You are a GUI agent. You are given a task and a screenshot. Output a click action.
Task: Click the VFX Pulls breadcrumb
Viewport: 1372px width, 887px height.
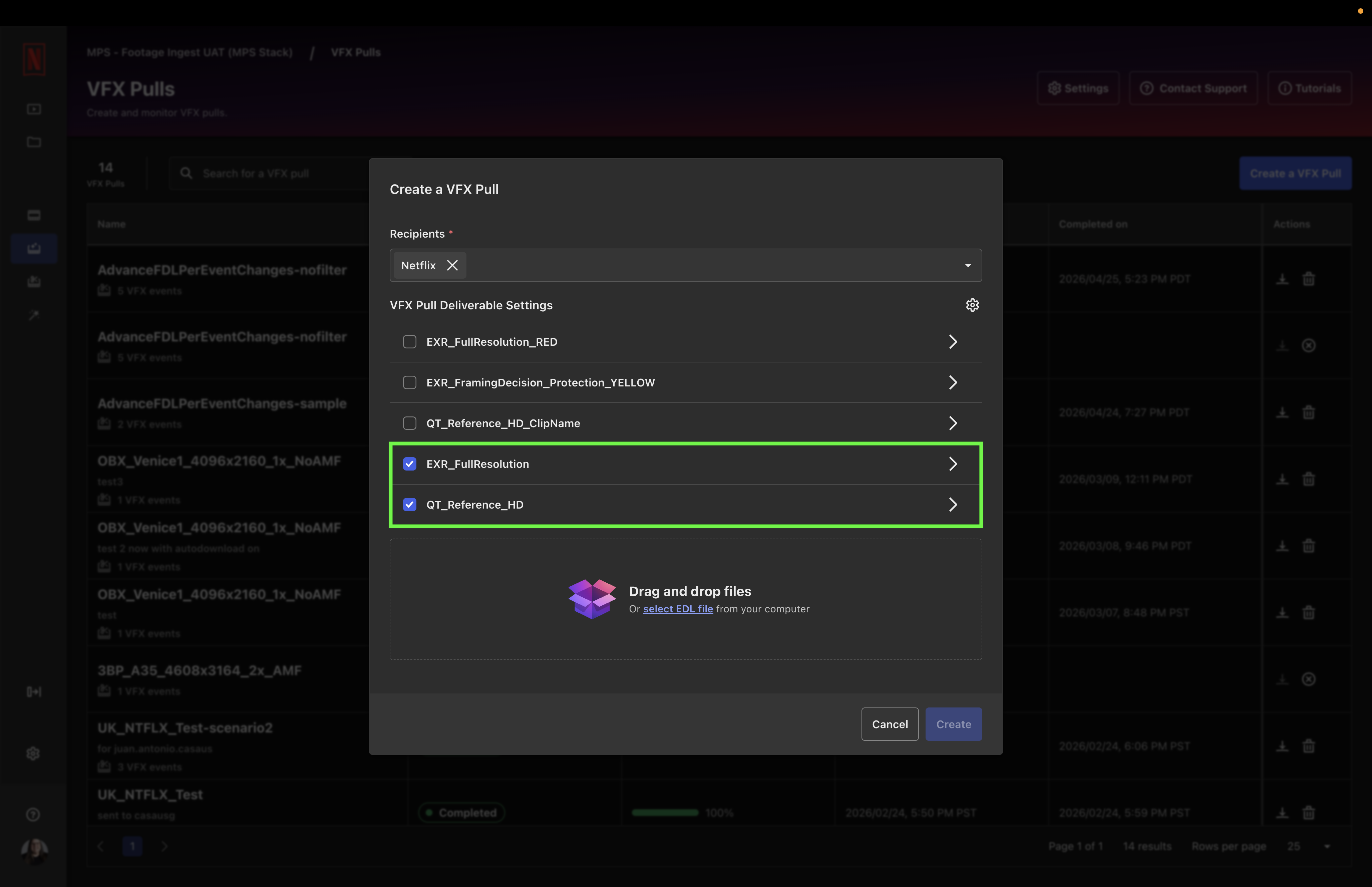click(x=355, y=52)
